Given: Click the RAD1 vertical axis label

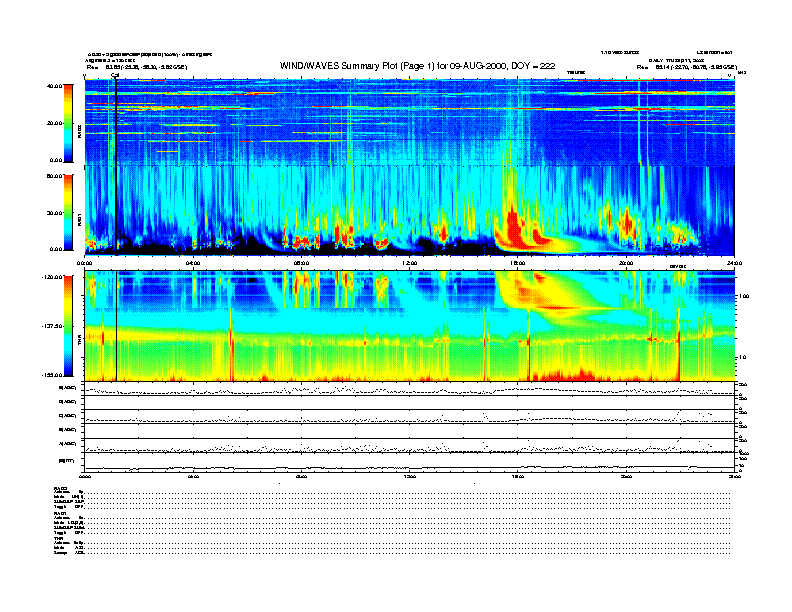Looking at the screenshot, I should (x=79, y=220).
